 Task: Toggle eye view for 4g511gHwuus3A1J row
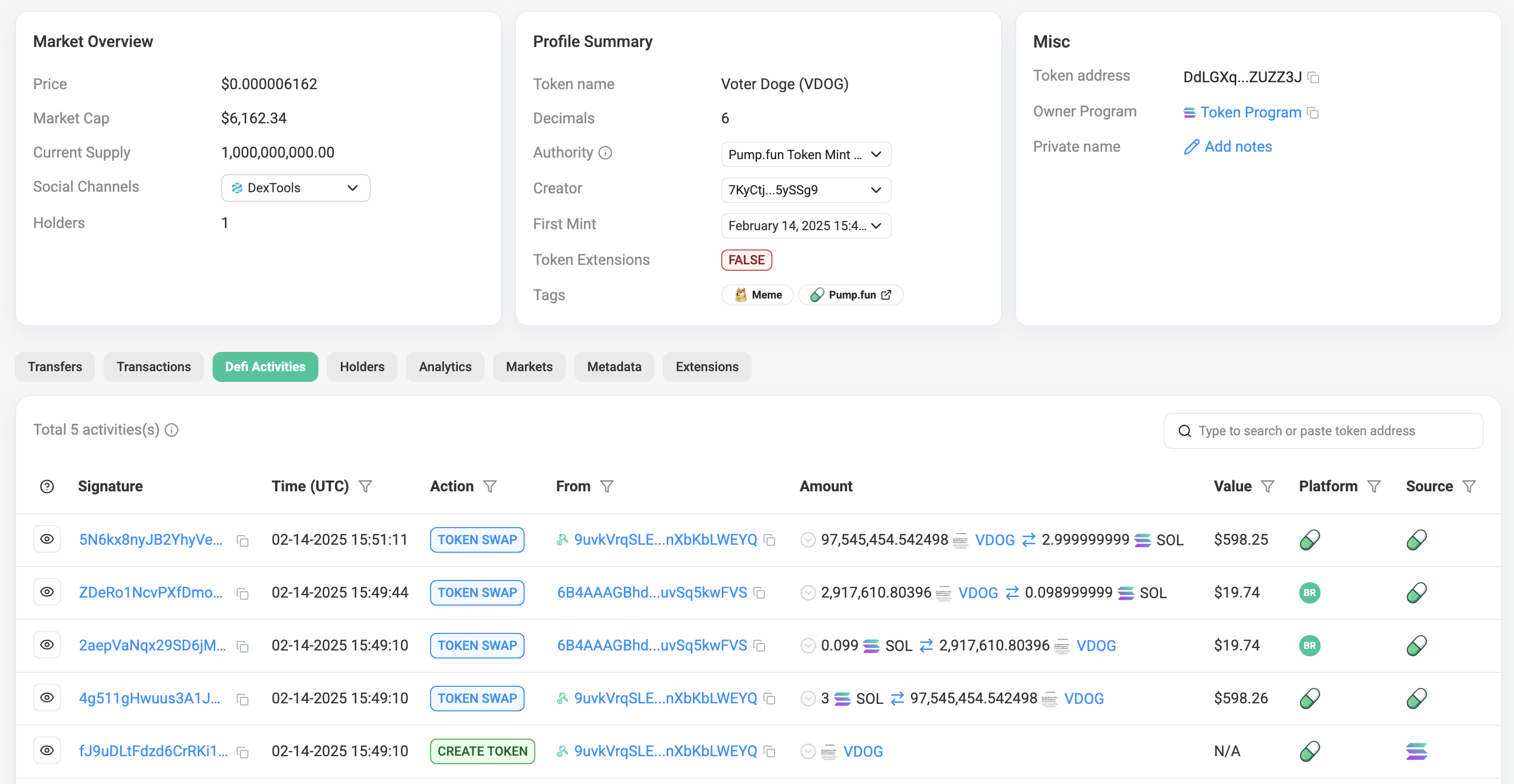point(47,698)
